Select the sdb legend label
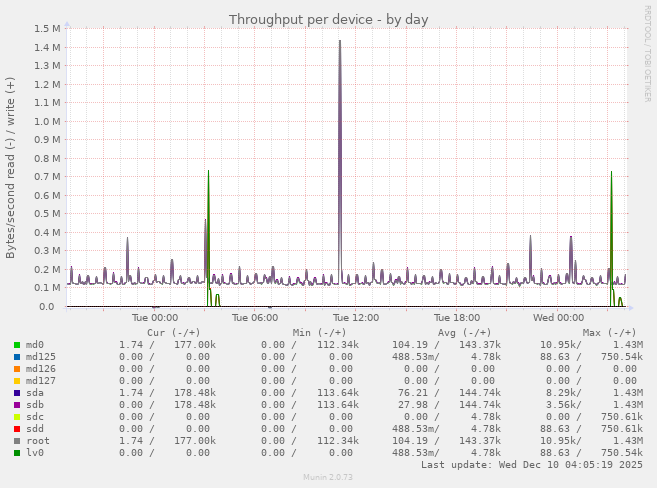Image resolution: width=657 pixels, height=488 pixels. pyautogui.click(x=35, y=405)
